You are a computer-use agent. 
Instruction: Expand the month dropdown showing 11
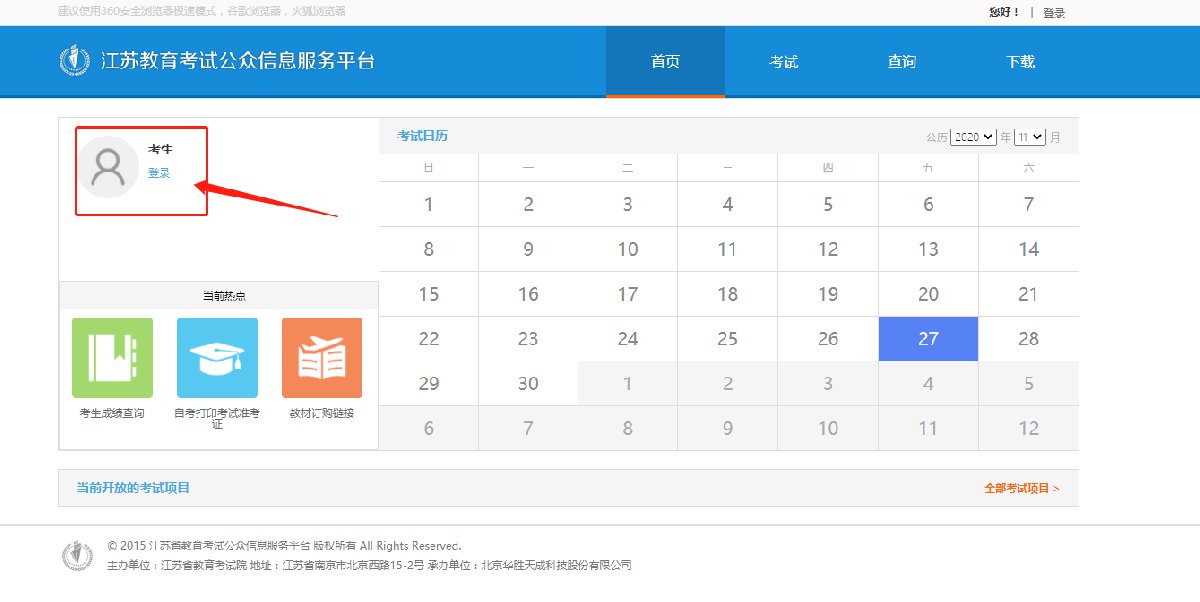pos(1029,137)
